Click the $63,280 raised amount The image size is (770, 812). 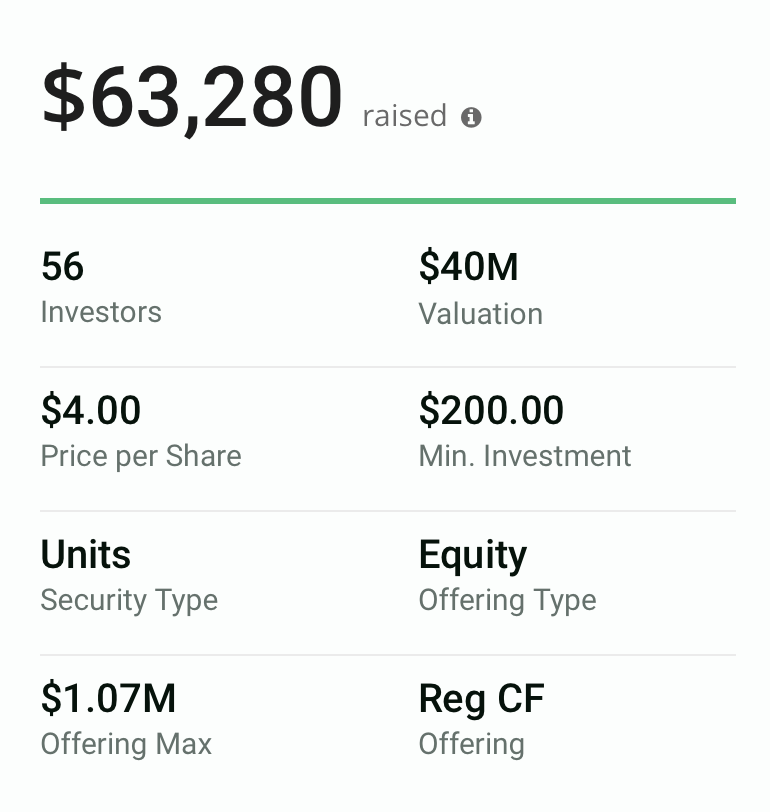pos(191,98)
